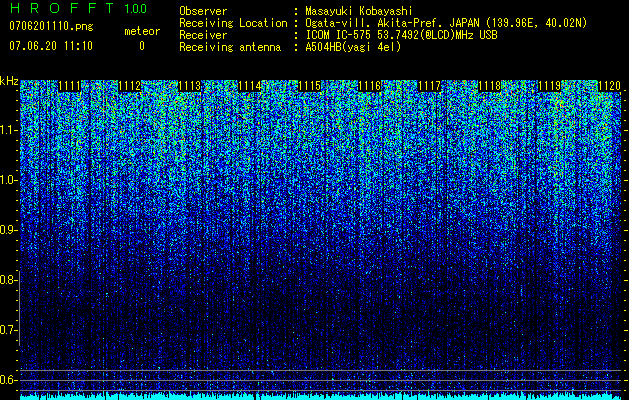This screenshot has height=400, width=629.
Task: Select the filename 0706201110.png
Action: click(x=51, y=26)
